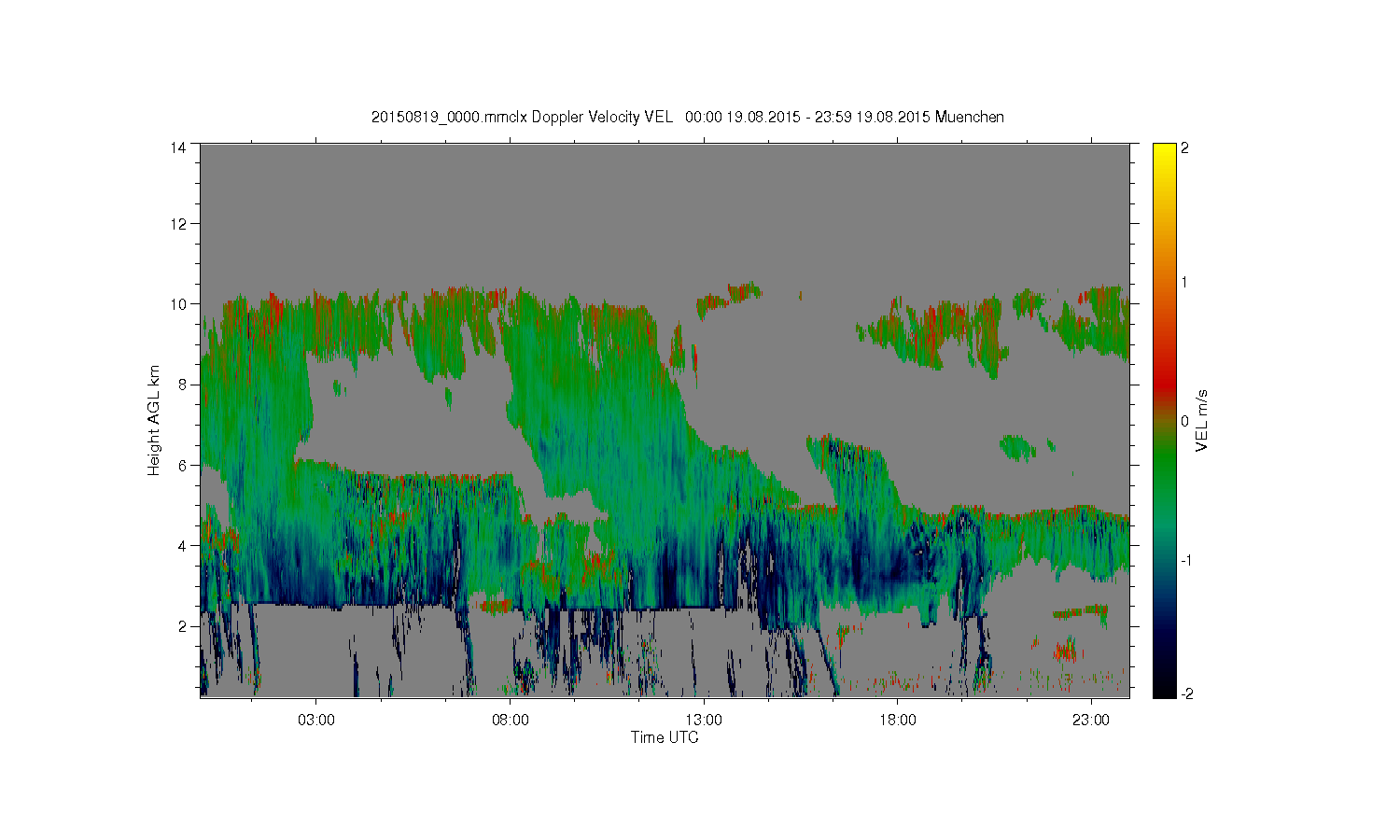Click the 14 km height label

(178, 147)
